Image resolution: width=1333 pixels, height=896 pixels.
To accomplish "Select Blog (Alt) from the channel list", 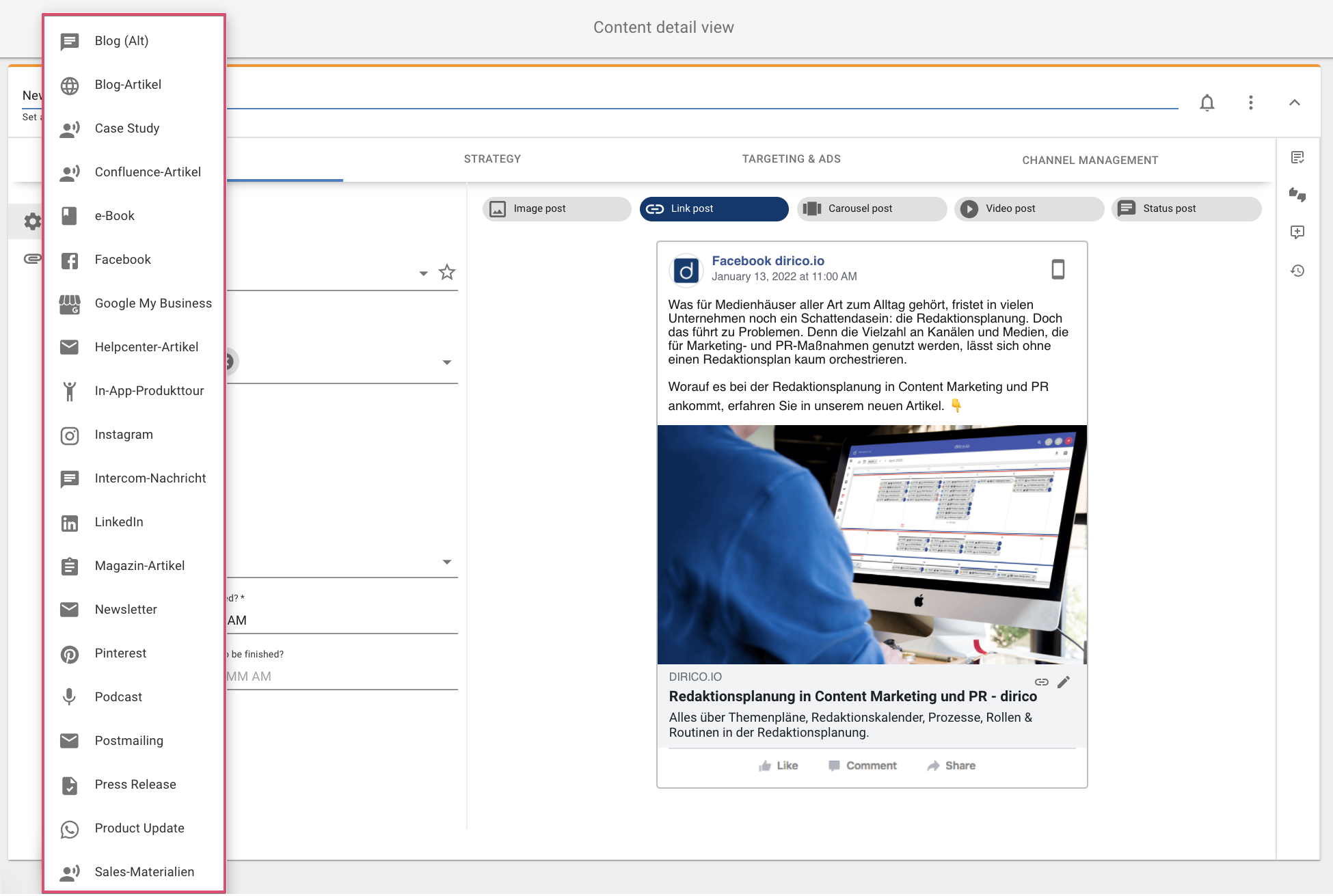I will pos(134,41).
